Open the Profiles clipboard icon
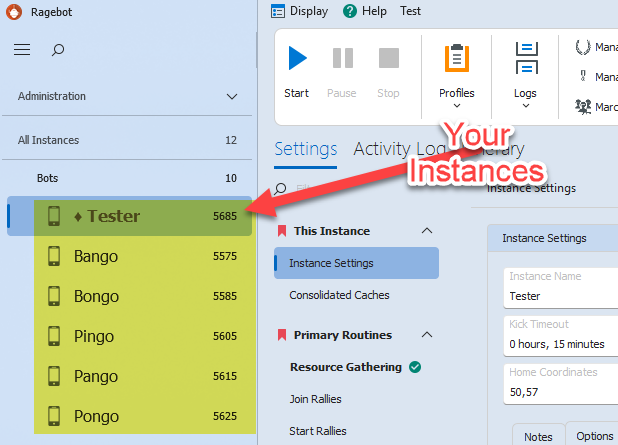Viewport: 618px width, 445px height. [457, 59]
